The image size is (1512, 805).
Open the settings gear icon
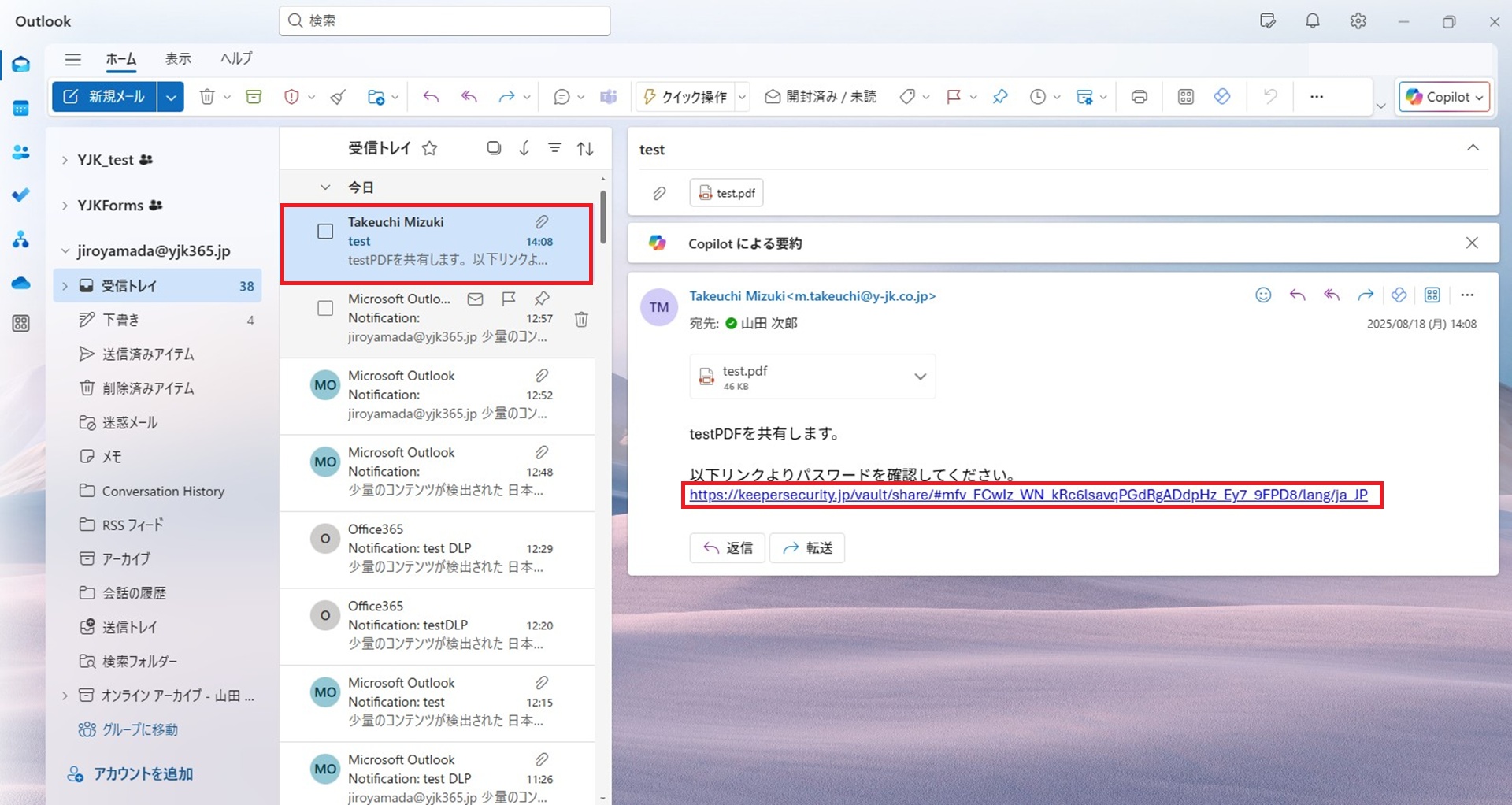click(1358, 21)
